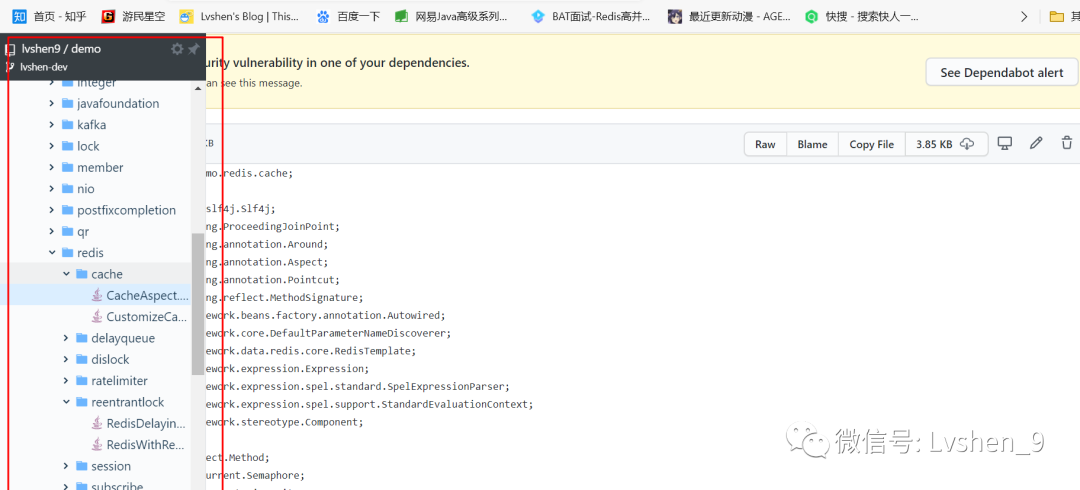The height and width of the screenshot is (490, 1080).
Task: Expand the session folder chevron
Action: [66, 466]
